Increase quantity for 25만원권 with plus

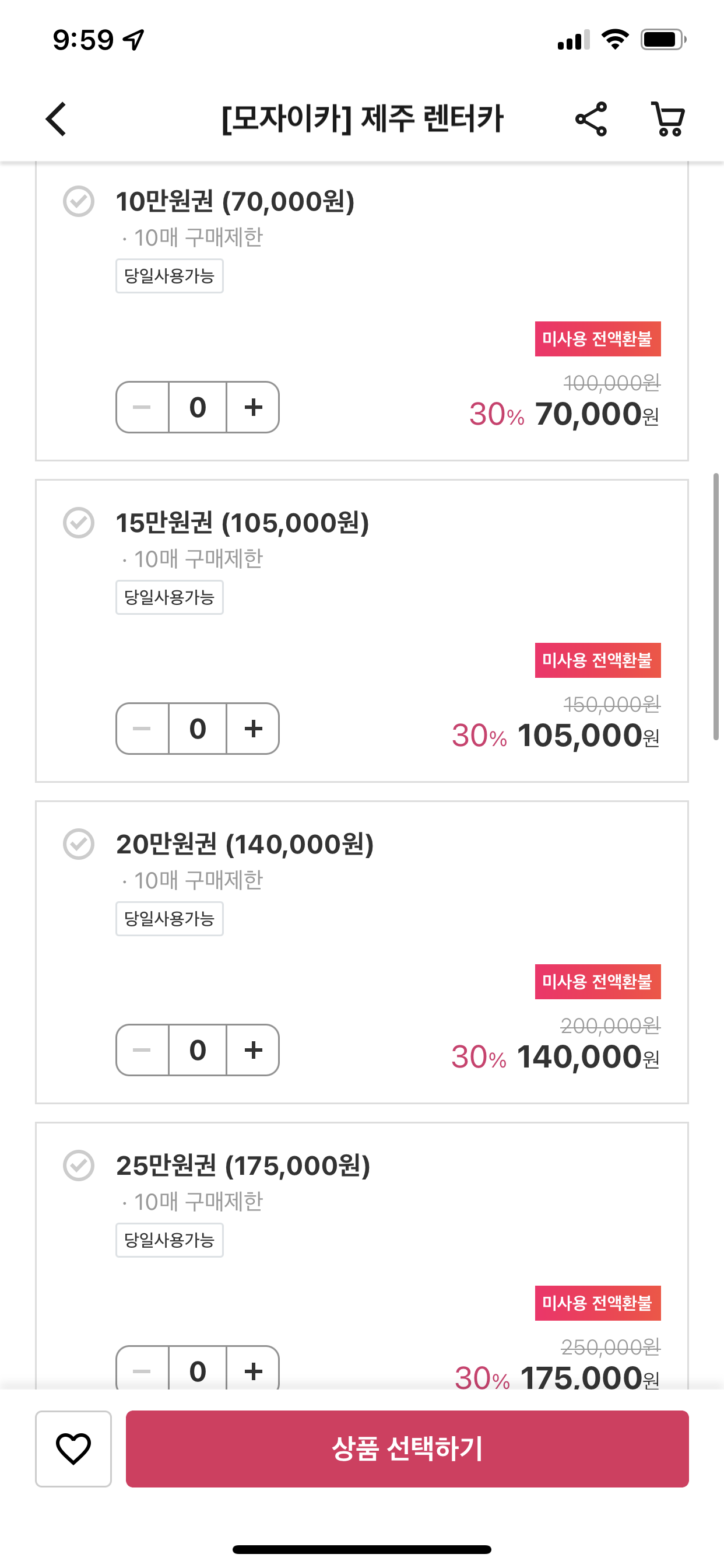[x=253, y=1370]
